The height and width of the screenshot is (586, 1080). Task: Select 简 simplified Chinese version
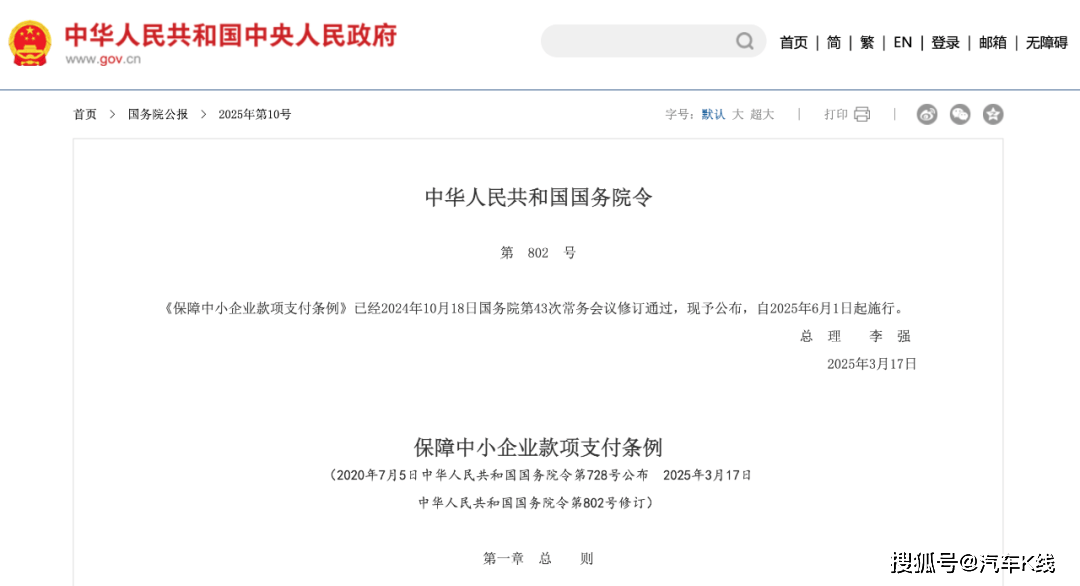[x=833, y=42]
